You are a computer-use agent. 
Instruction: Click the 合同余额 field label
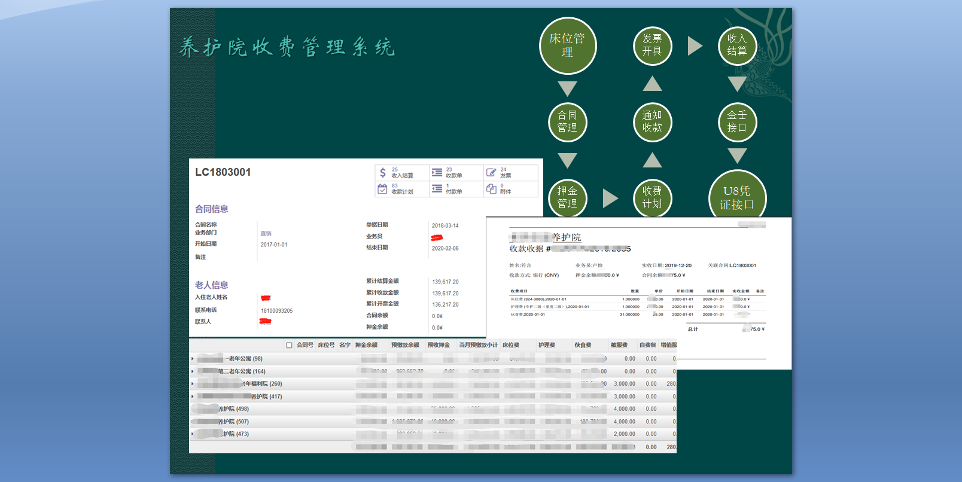coord(377,315)
